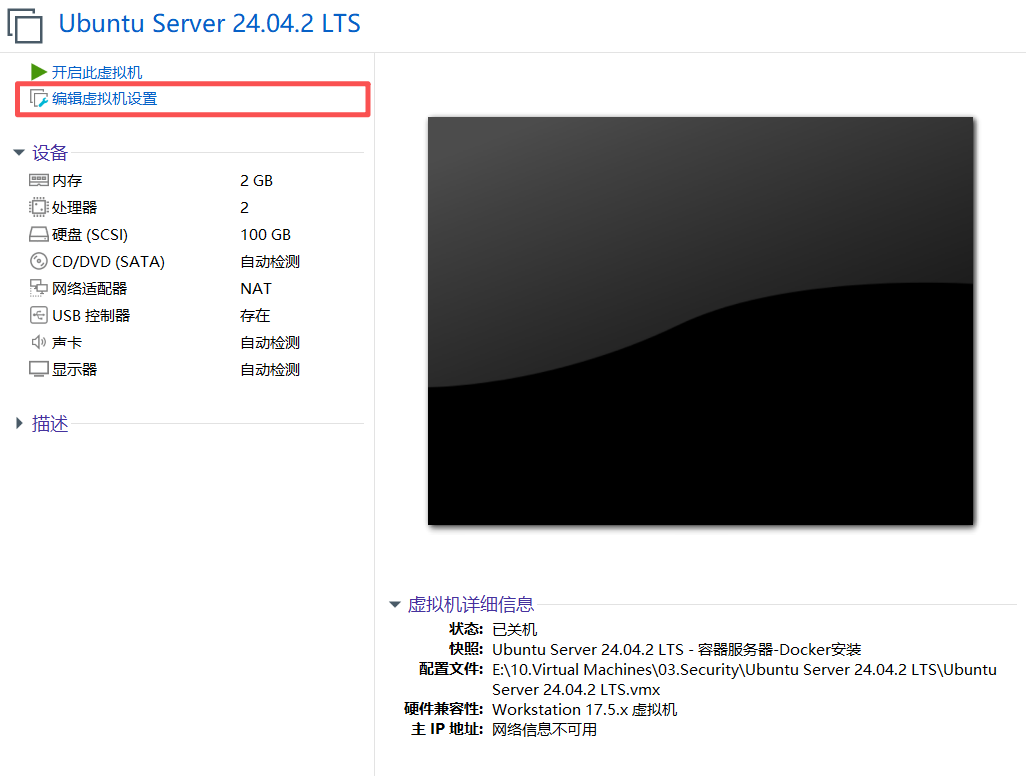This screenshot has height=776, width=1026.
Task: Select the CD/DVD (SATA) row label
Action: (109, 262)
